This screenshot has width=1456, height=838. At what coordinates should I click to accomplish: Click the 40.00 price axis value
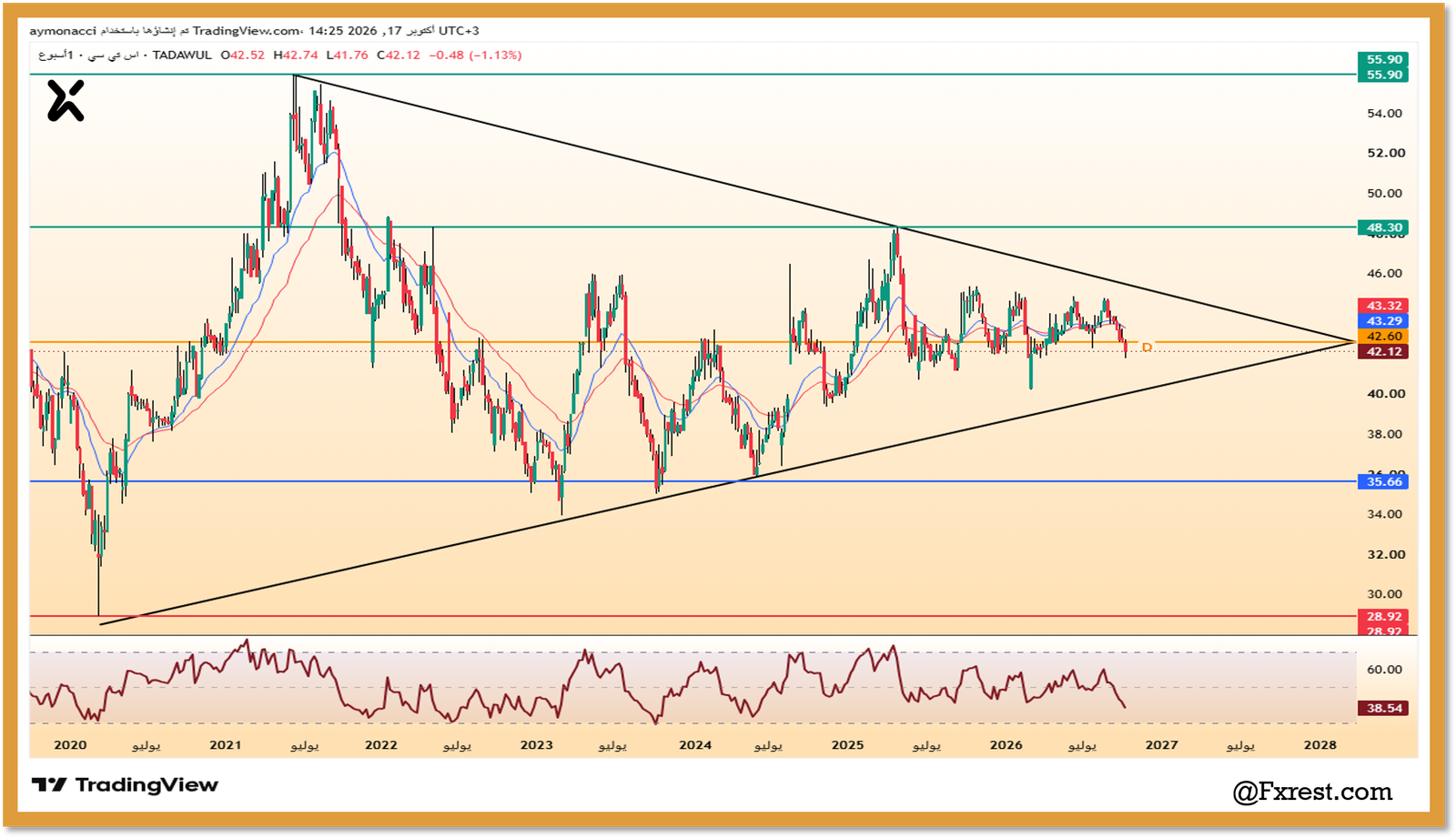(x=1386, y=394)
